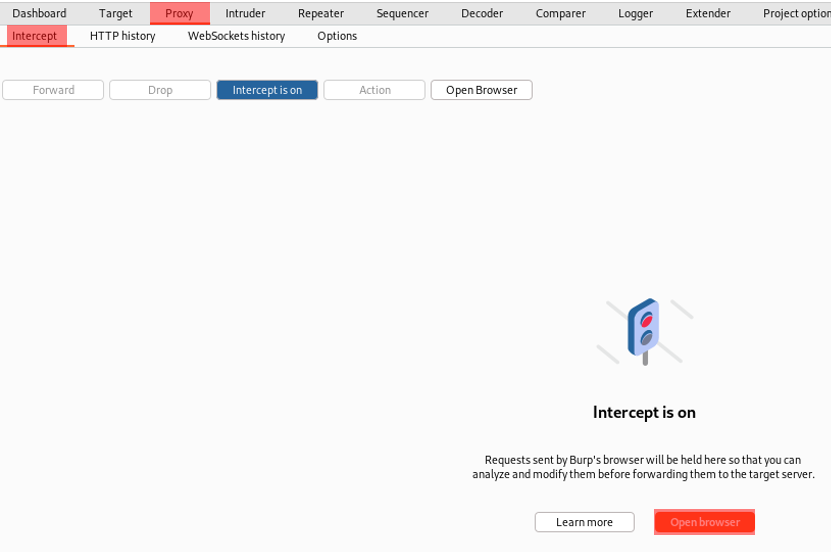Open the Logger tab
The image size is (831, 552).
pos(635,13)
